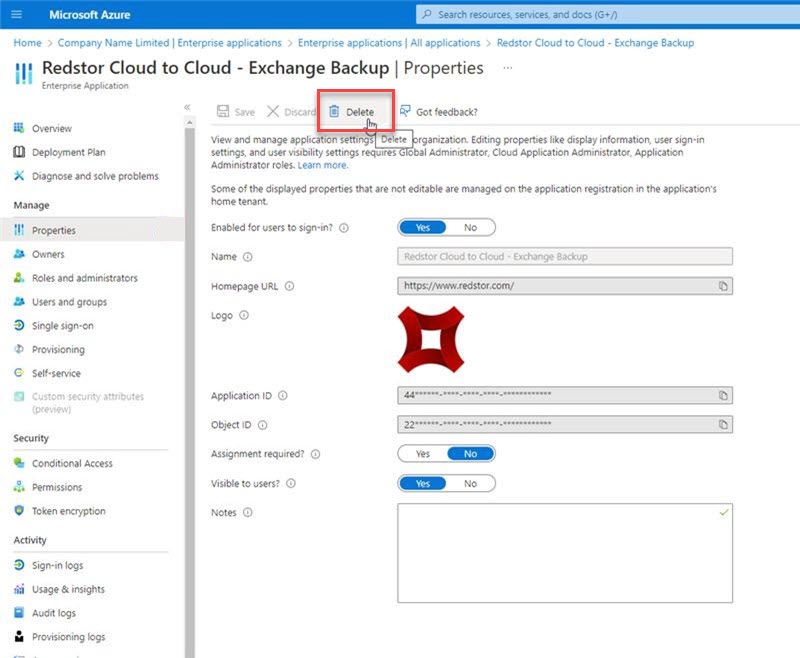This screenshot has width=800, height=658.
Task: Copy the Homepage URL to clipboard
Action: (723, 286)
